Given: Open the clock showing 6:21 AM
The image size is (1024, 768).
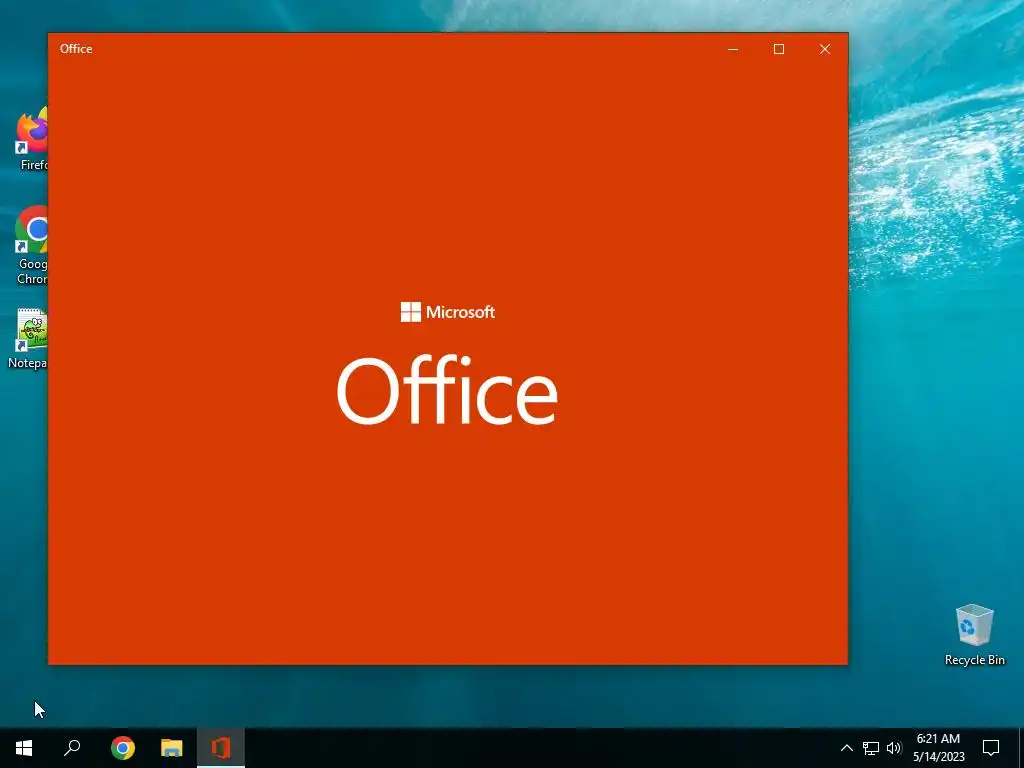Looking at the screenshot, I should coord(938,748).
